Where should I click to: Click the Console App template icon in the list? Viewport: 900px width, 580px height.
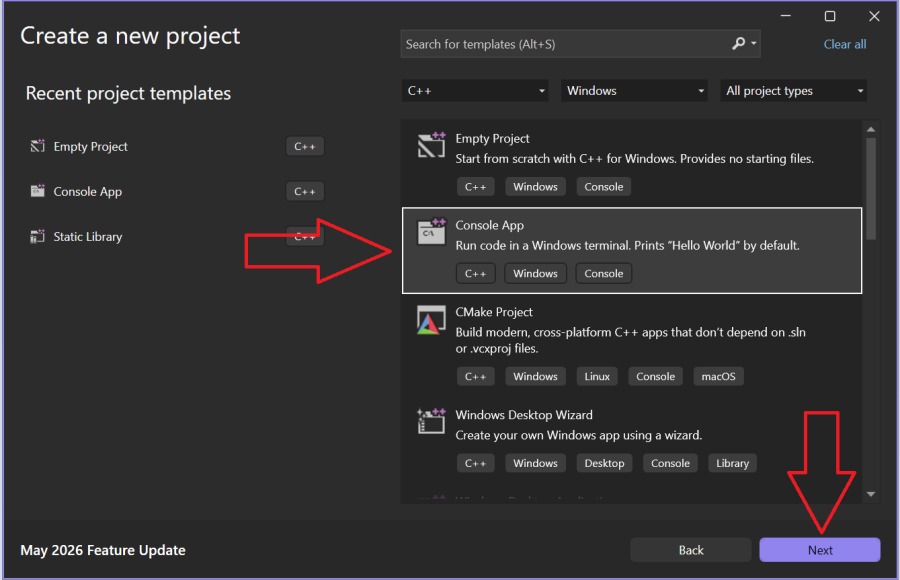(x=431, y=231)
